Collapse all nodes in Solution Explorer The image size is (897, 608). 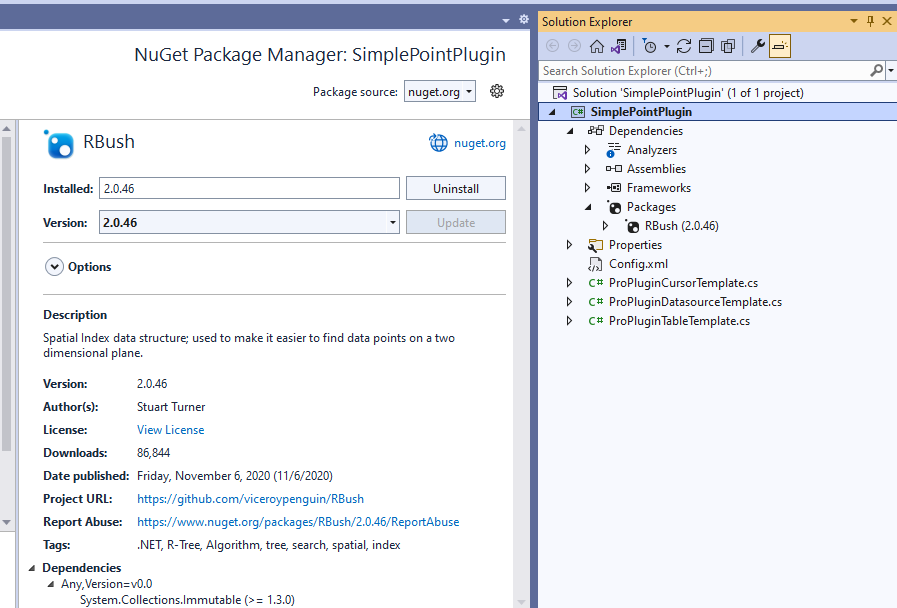click(x=707, y=45)
